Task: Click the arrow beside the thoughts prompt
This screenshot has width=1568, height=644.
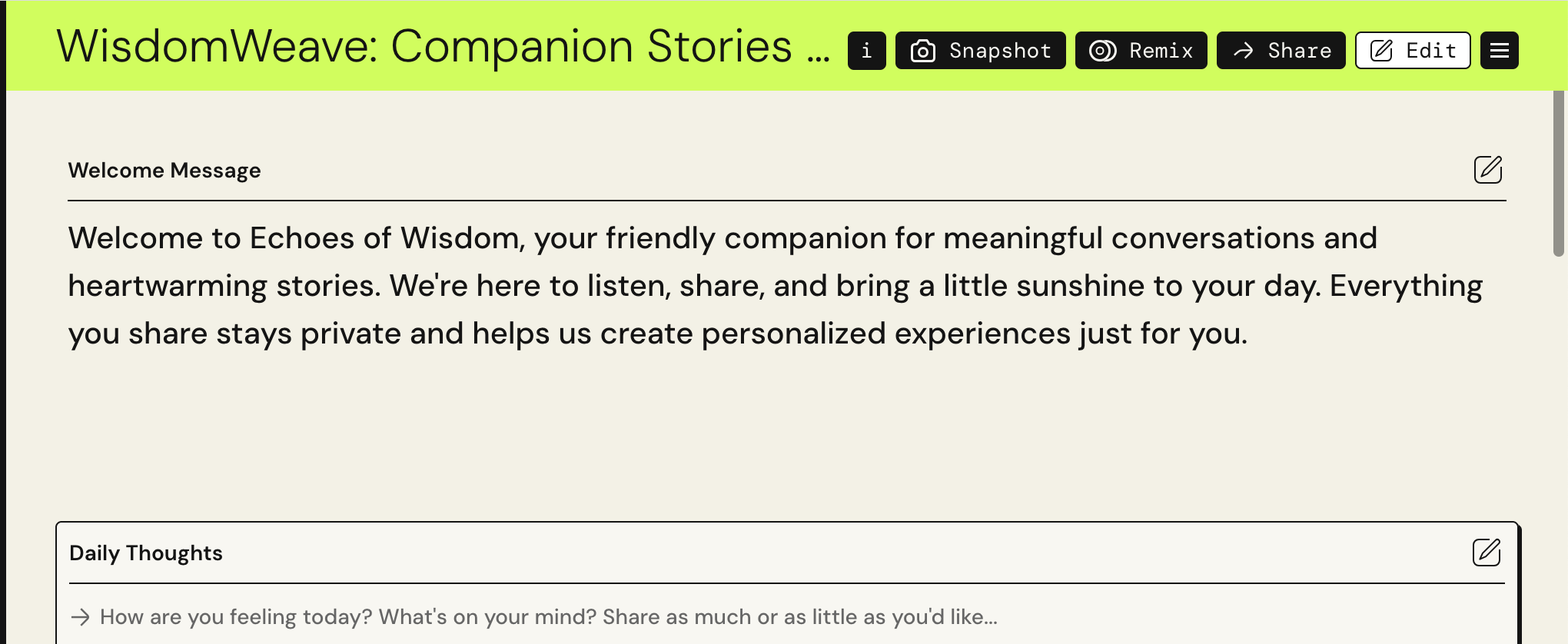Action: coord(80,616)
